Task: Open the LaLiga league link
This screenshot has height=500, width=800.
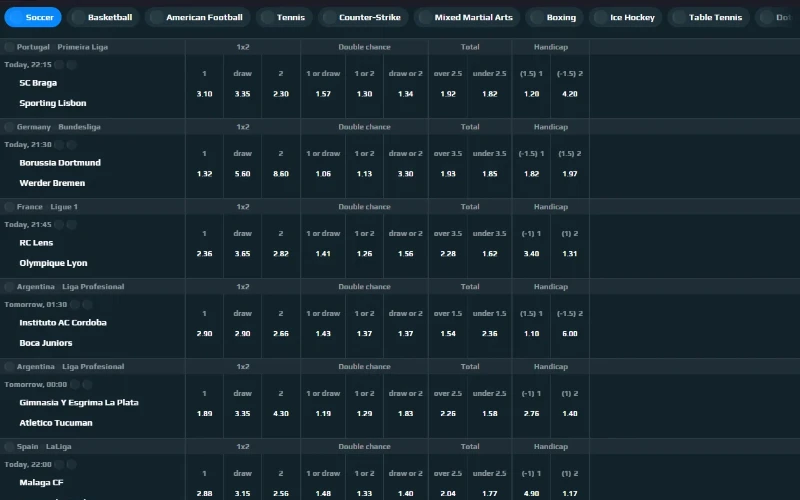Action: pyautogui.click(x=59, y=446)
